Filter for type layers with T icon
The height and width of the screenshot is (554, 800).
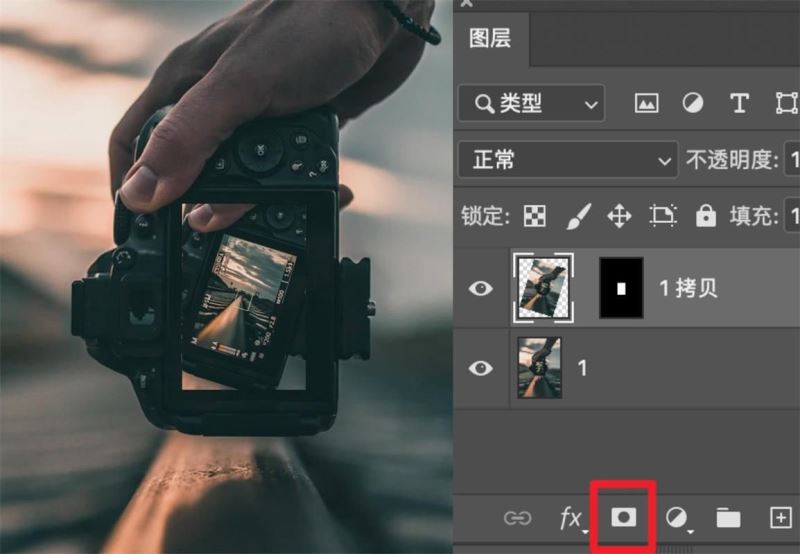click(x=739, y=103)
